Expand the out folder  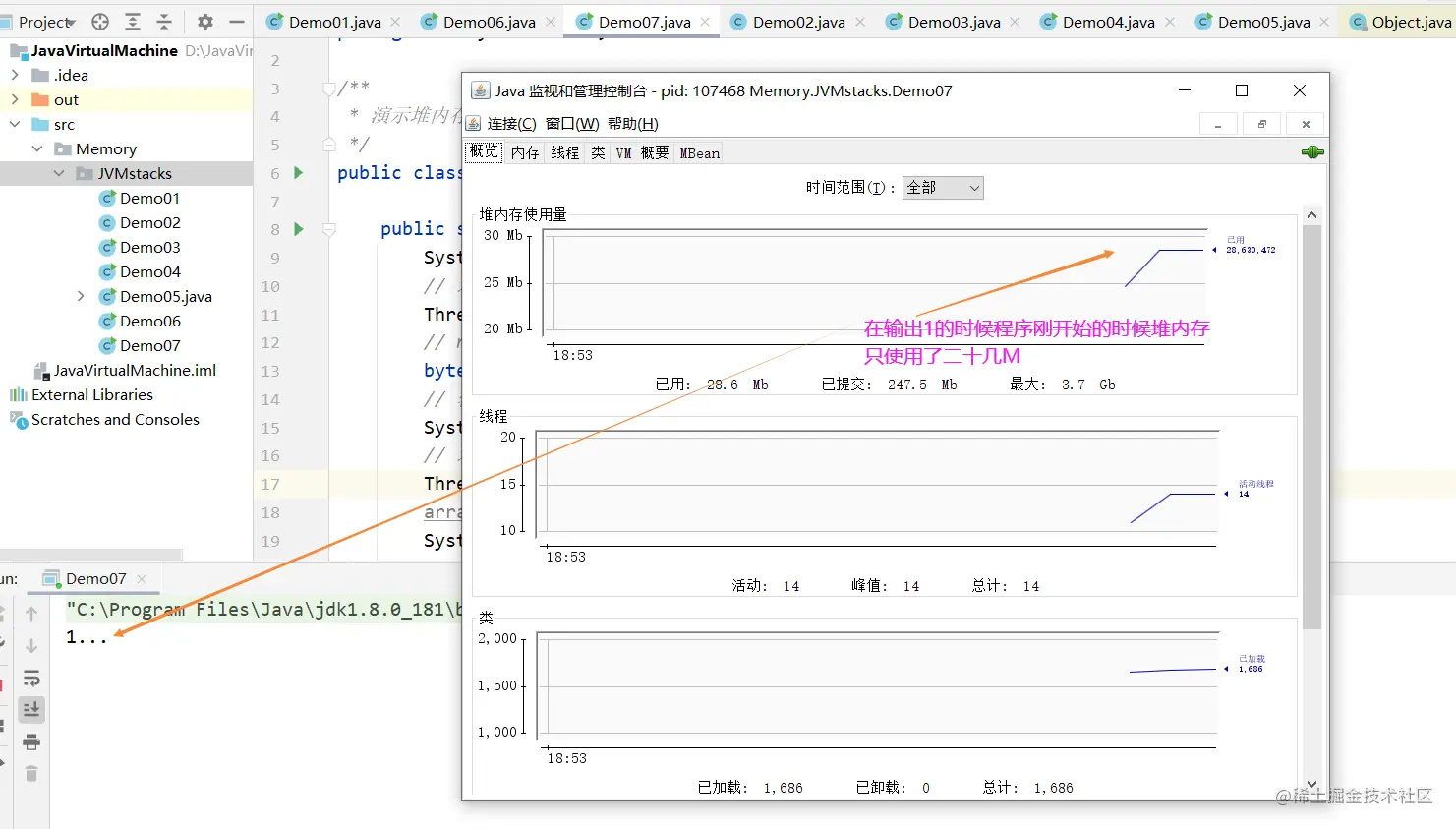click(x=15, y=99)
